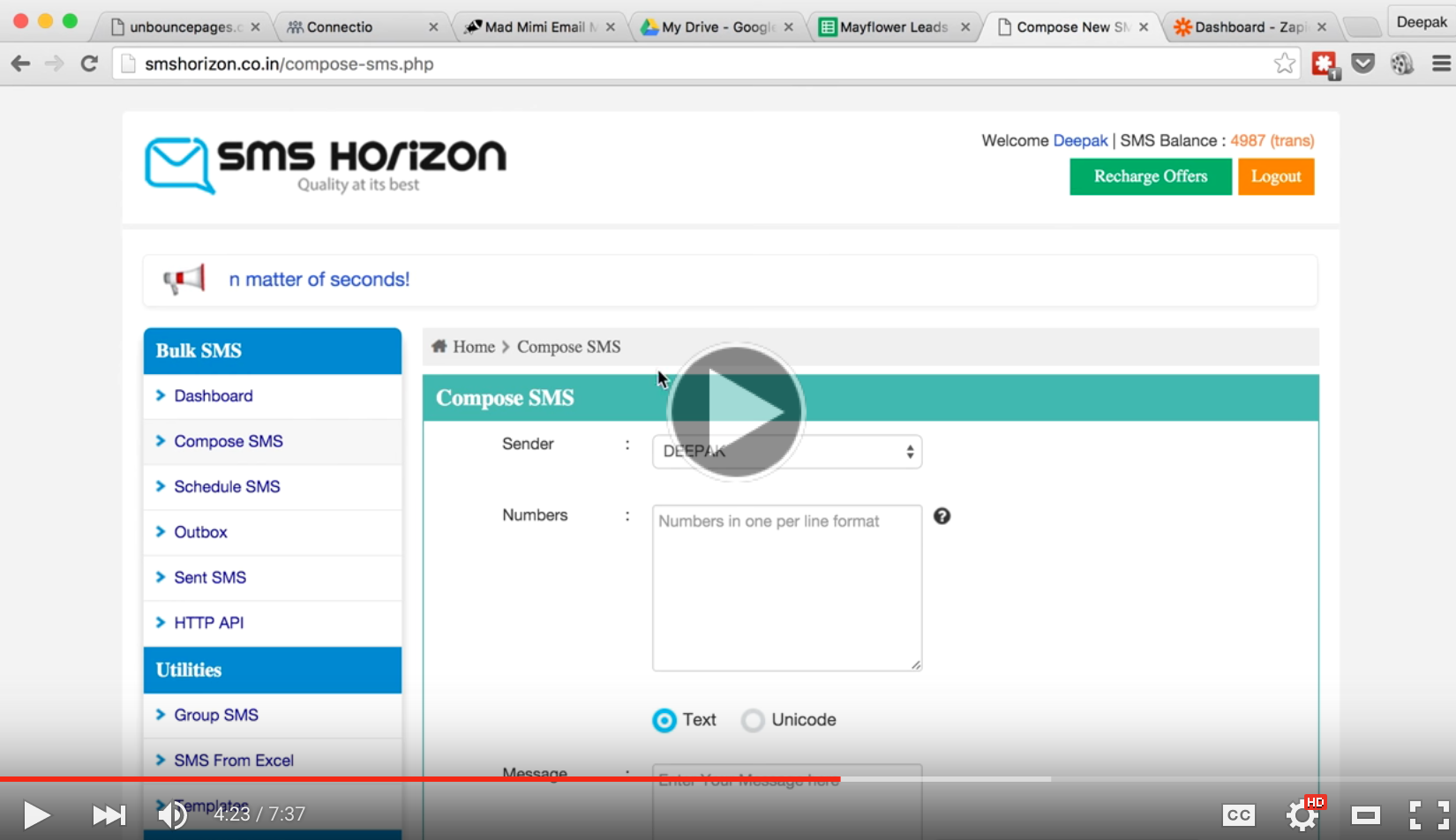Click the Numbers text area
The image size is (1456, 840).
click(787, 588)
